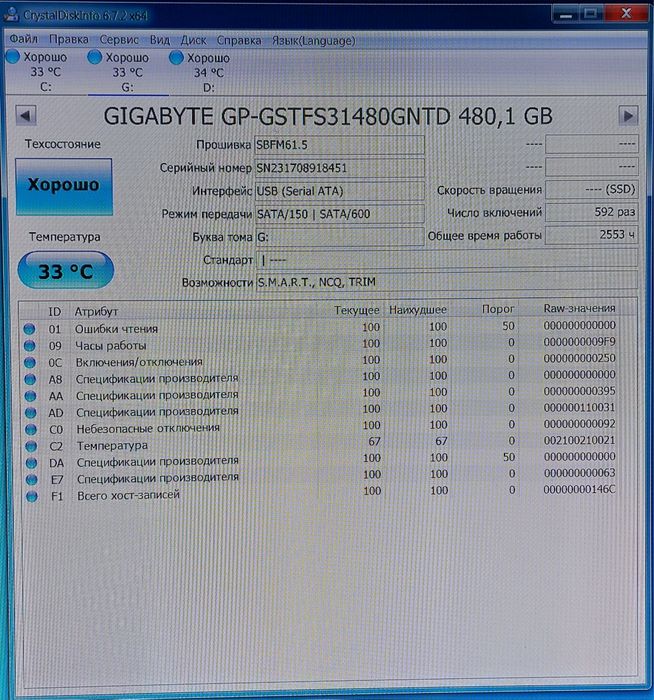This screenshot has width=654, height=700.
Task: Select the Температура attribute name in table
Action: [112, 446]
